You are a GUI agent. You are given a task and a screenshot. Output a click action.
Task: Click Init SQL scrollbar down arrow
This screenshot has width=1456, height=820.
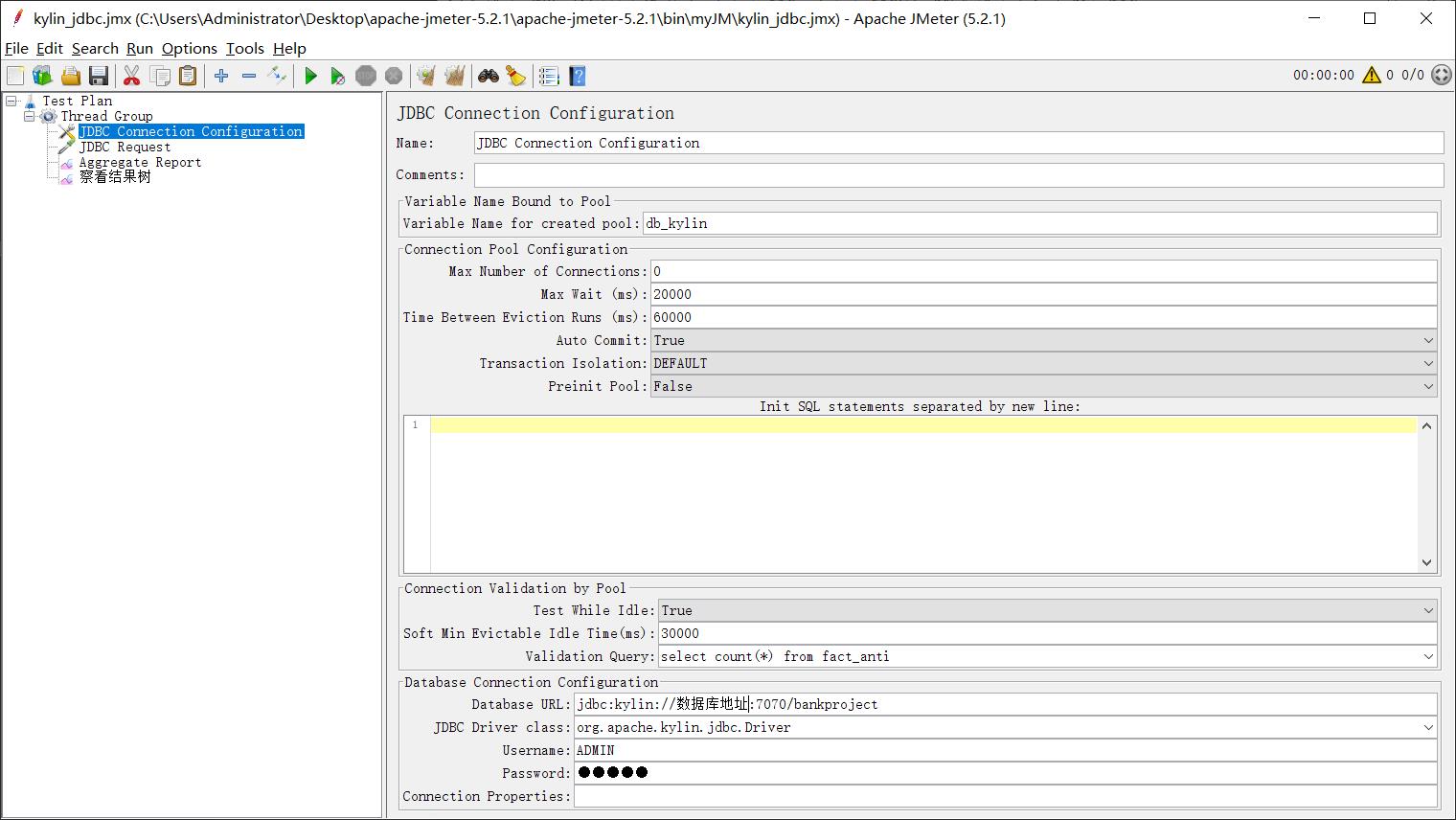[x=1426, y=563]
